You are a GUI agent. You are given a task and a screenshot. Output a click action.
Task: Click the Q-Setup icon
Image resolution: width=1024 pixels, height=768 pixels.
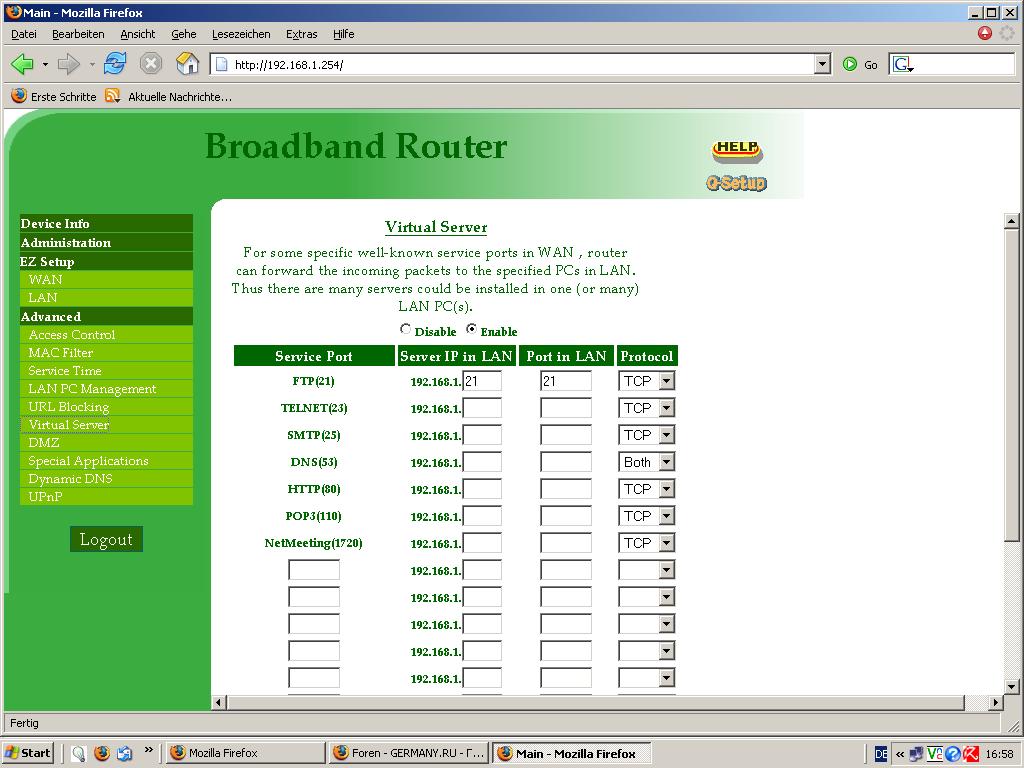736,183
